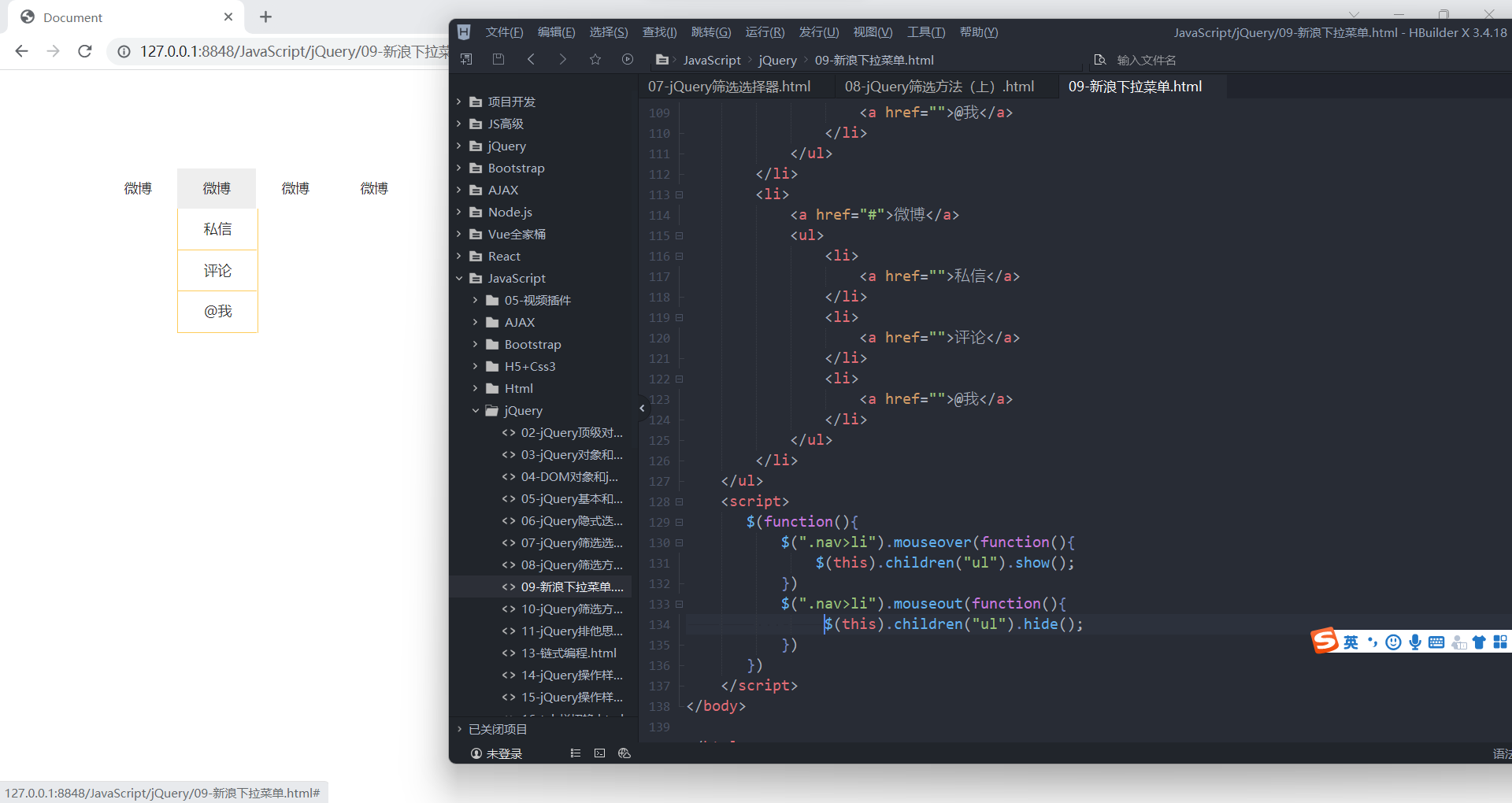Open the 工具(T) menu
This screenshot has height=803, width=1512.
coord(926,32)
